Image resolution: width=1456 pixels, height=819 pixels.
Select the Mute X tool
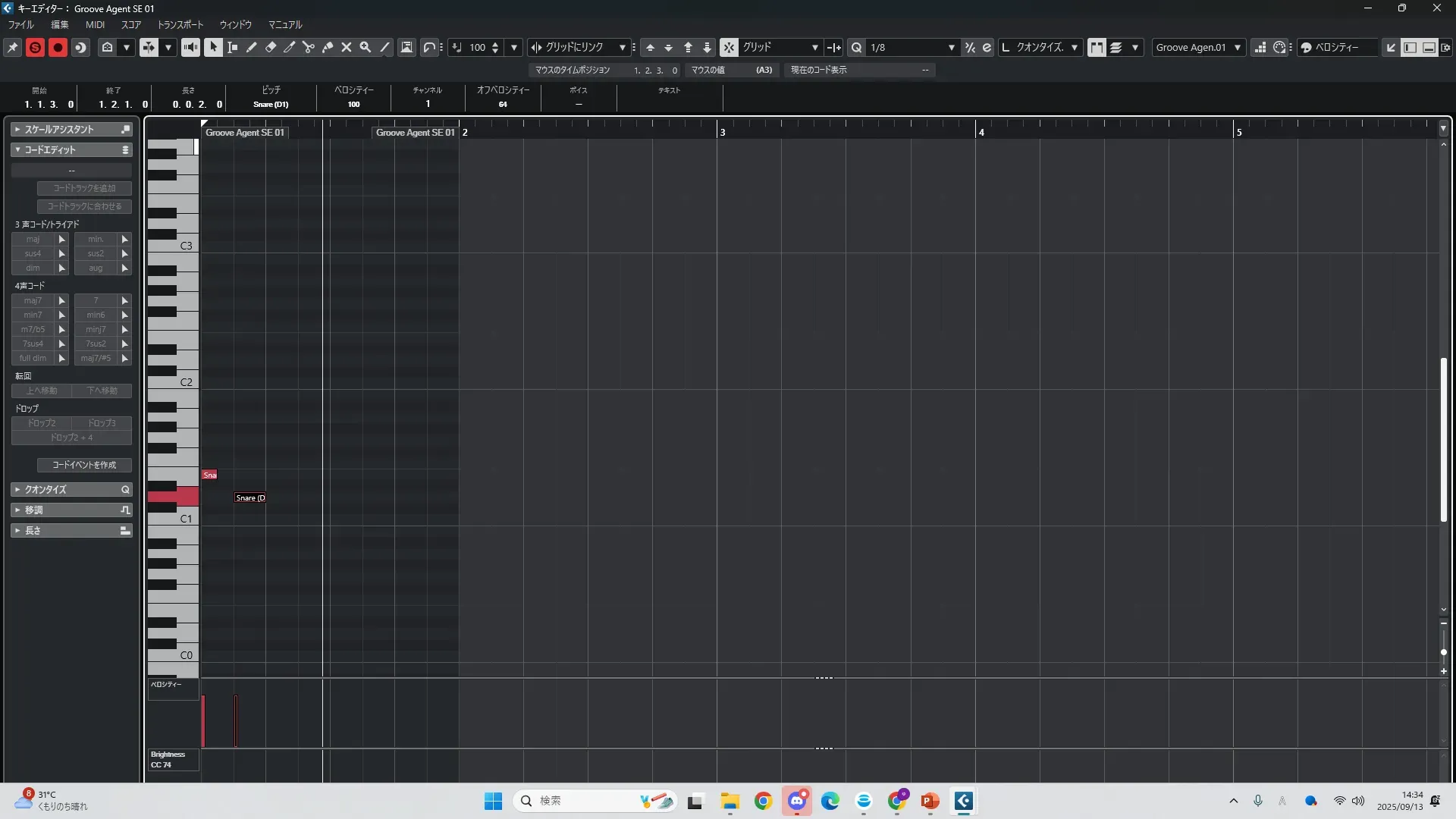click(347, 47)
